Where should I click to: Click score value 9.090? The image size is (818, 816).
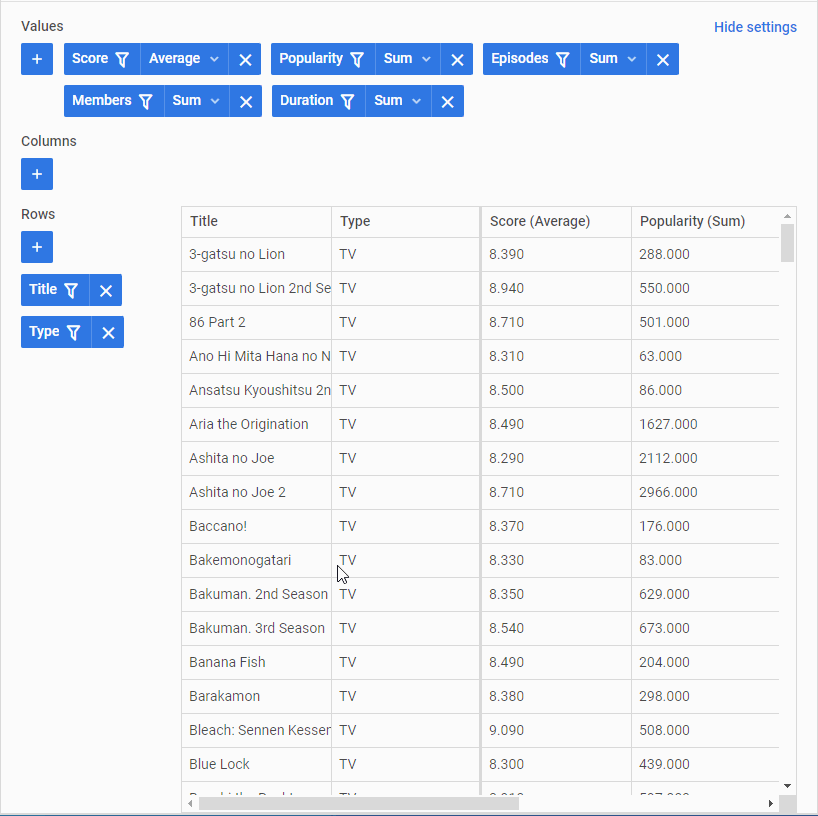556,730
